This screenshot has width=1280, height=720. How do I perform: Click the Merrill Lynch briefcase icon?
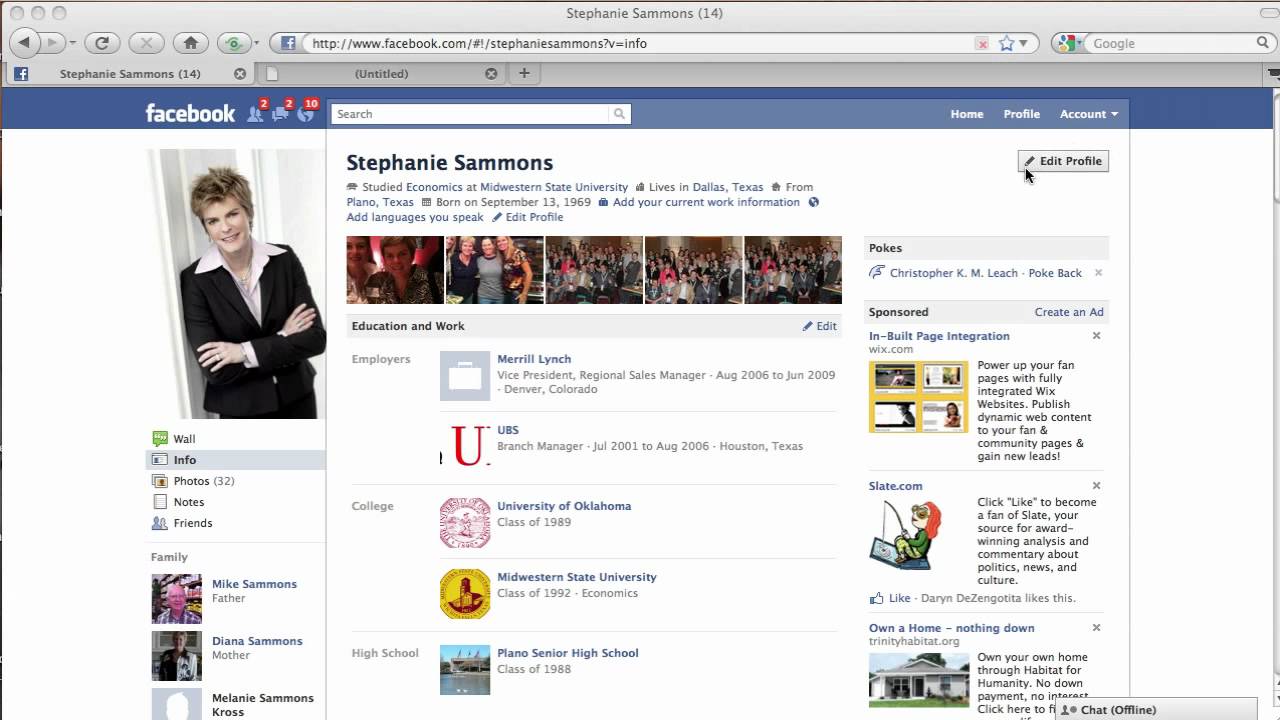click(465, 376)
